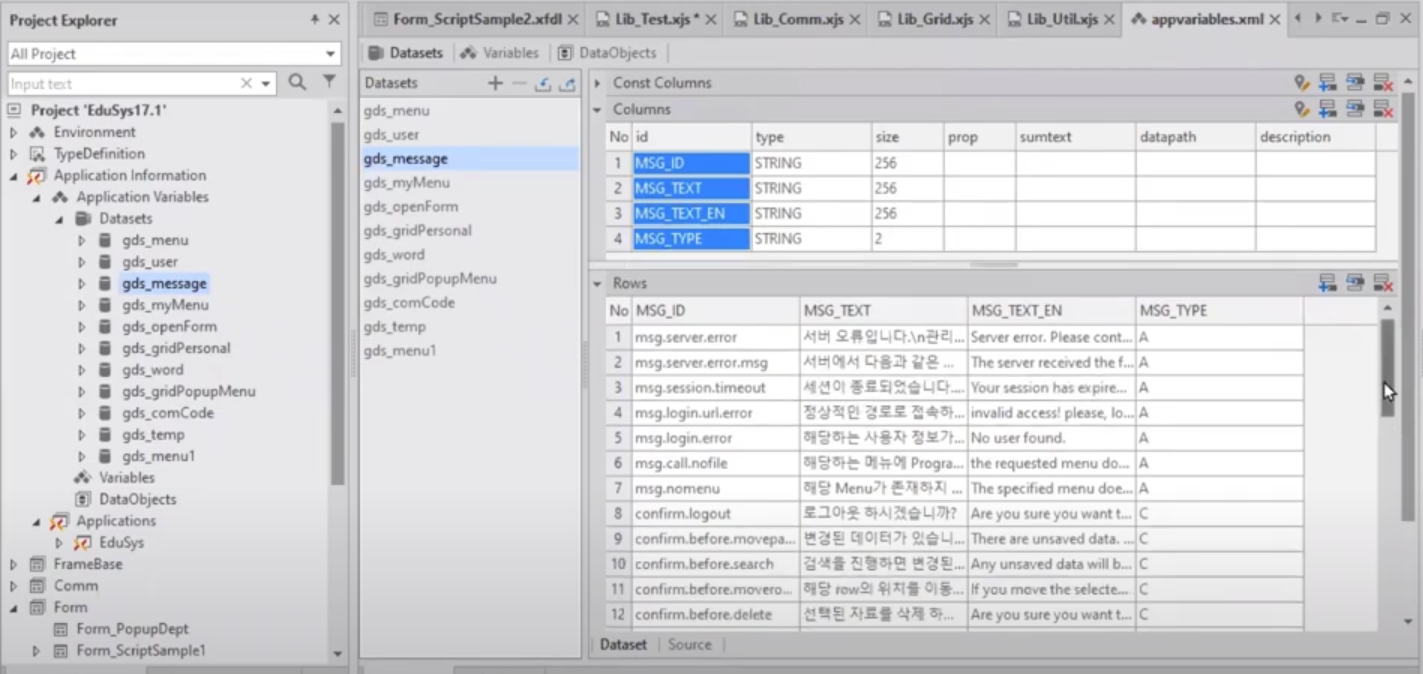1423x674 pixels.
Task: Open the editor tab list dropdown
Action: tap(1340, 19)
